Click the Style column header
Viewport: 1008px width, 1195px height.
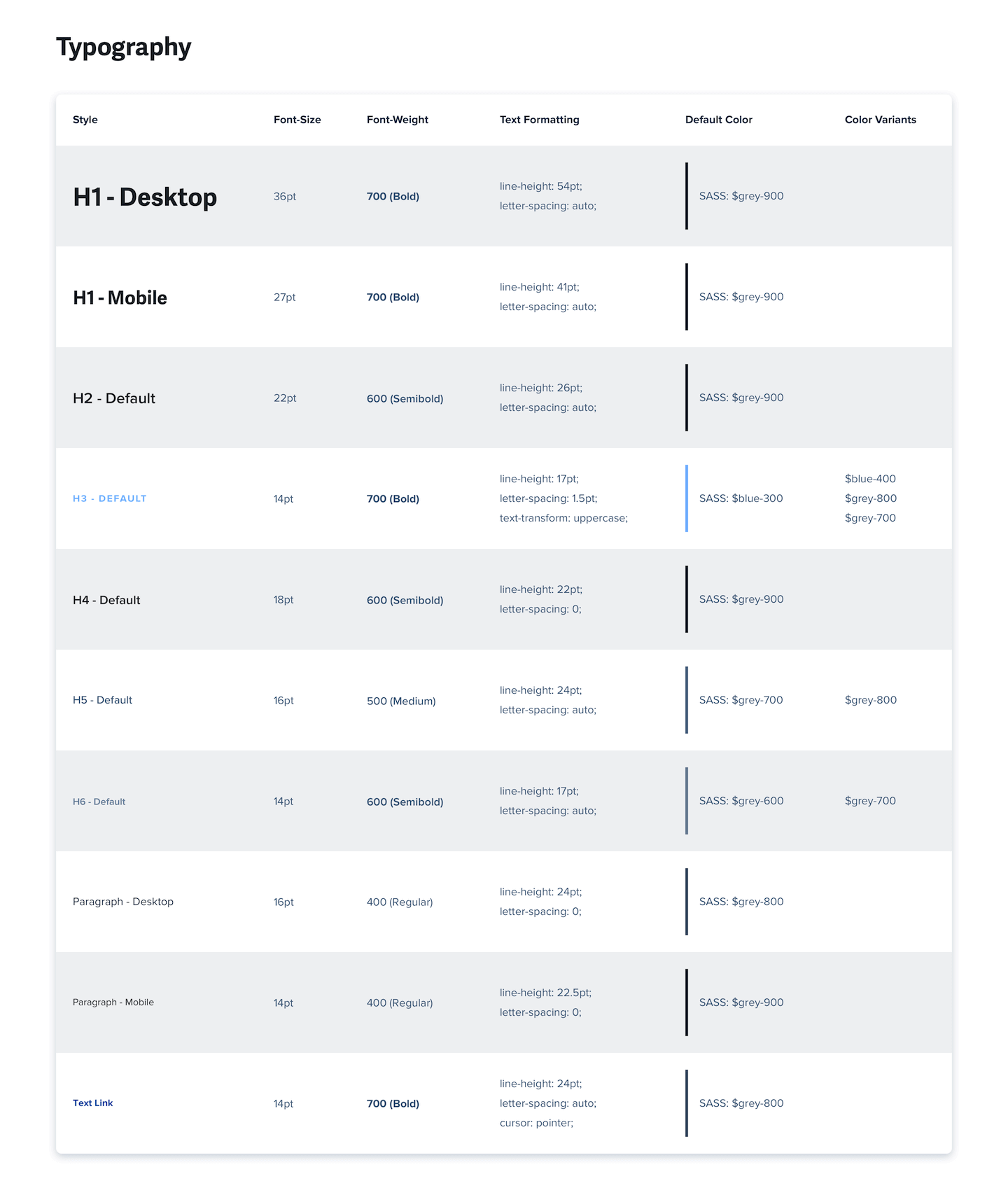coord(85,120)
